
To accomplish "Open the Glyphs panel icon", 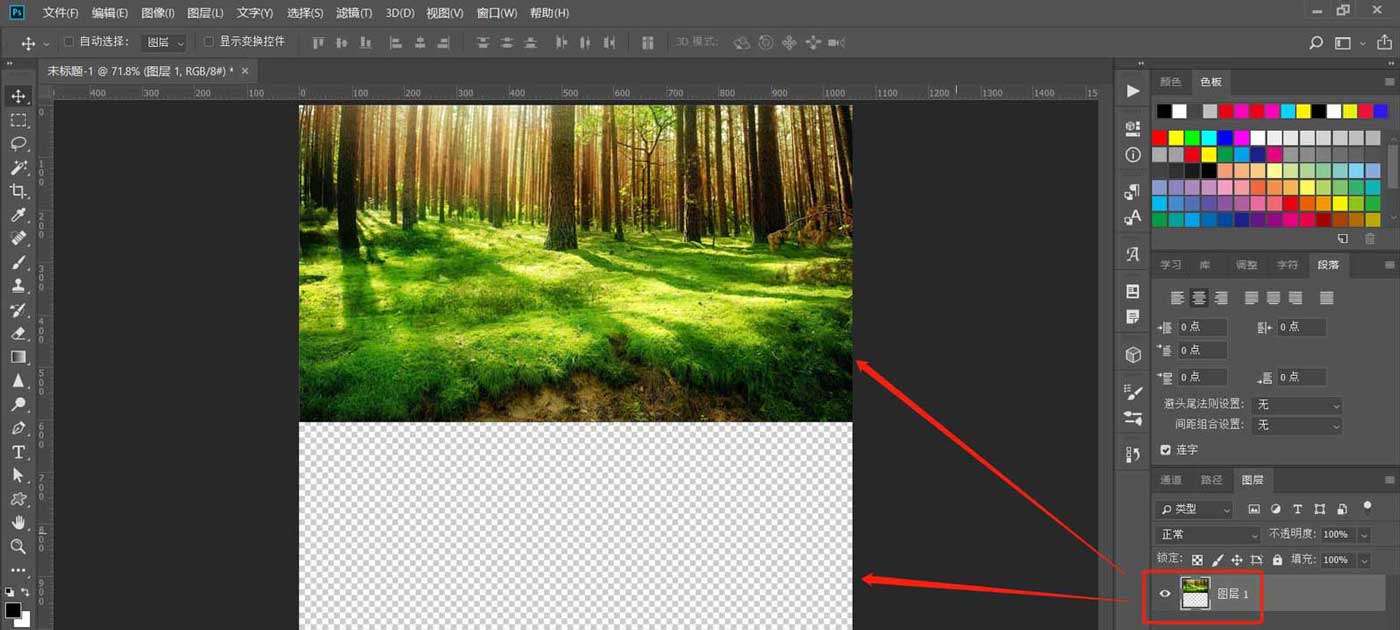I will click(1132, 254).
